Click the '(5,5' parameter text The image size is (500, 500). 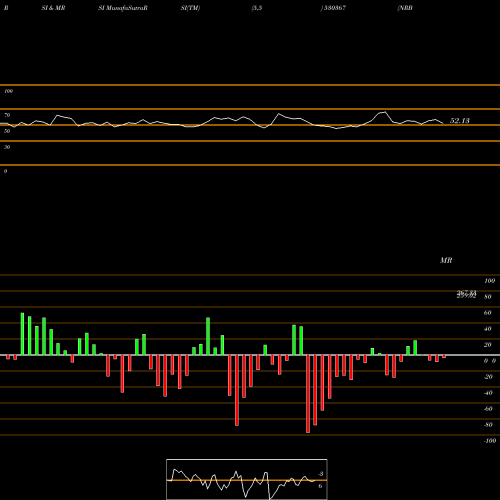pyautogui.click(x=257, y=8)
